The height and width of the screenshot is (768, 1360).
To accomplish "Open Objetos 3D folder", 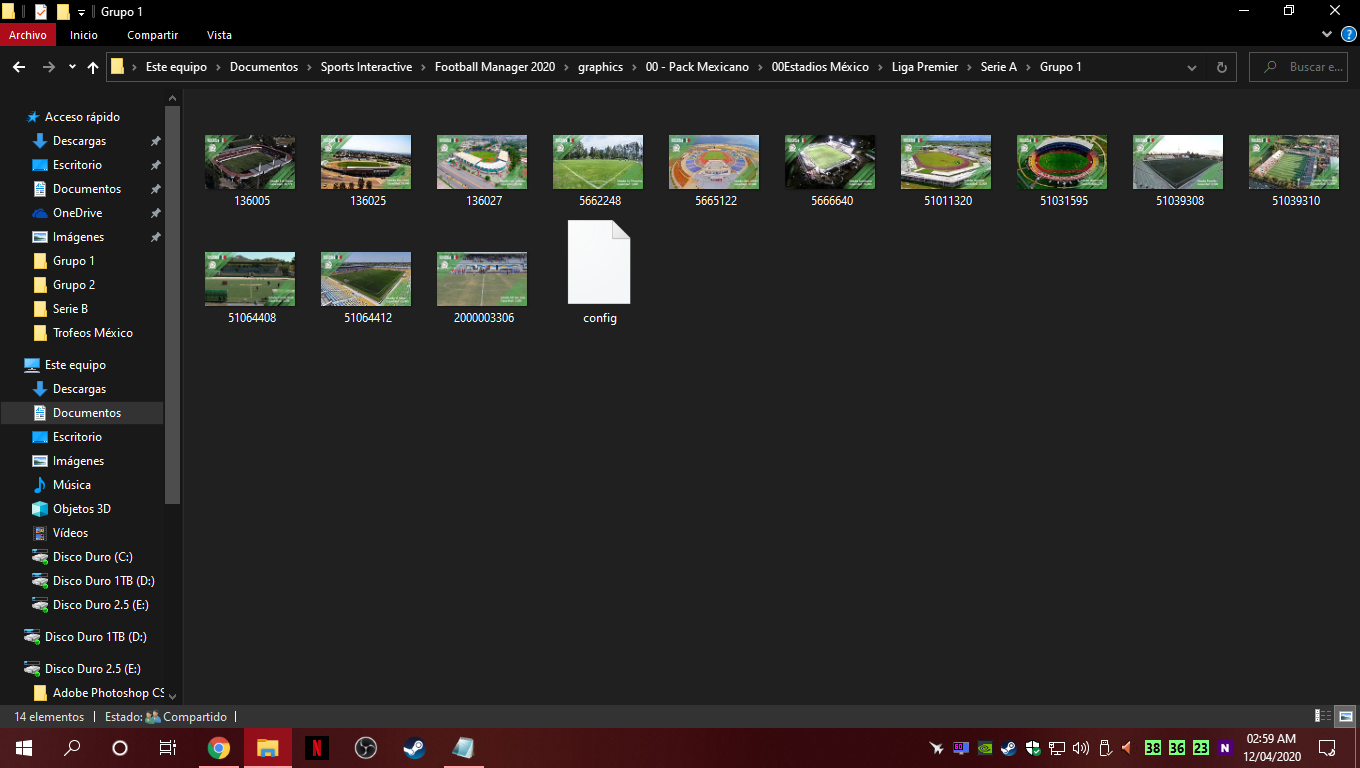I will point(82,509).
